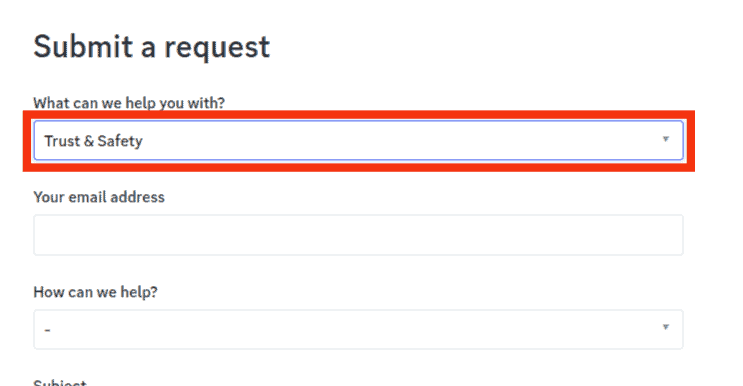The image size is (743, 386).
Task: Focus the 'Your email address' input field
Action: coord(358,235)
